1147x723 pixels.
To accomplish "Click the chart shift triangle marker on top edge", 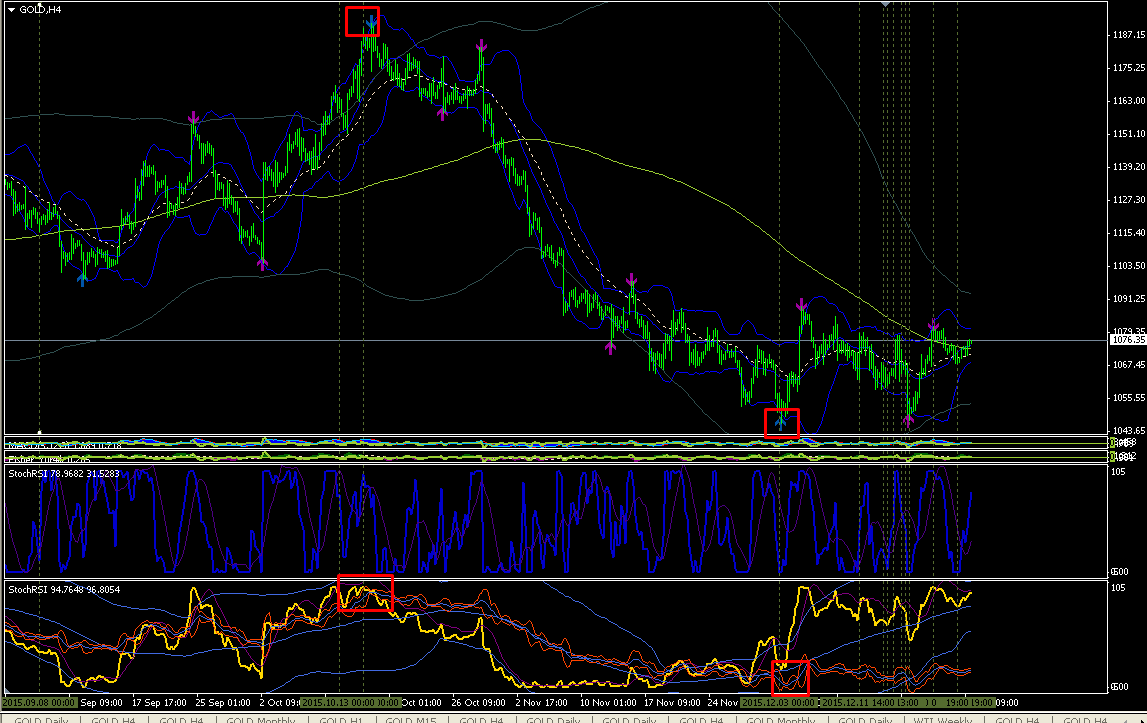I will point(885,4).
